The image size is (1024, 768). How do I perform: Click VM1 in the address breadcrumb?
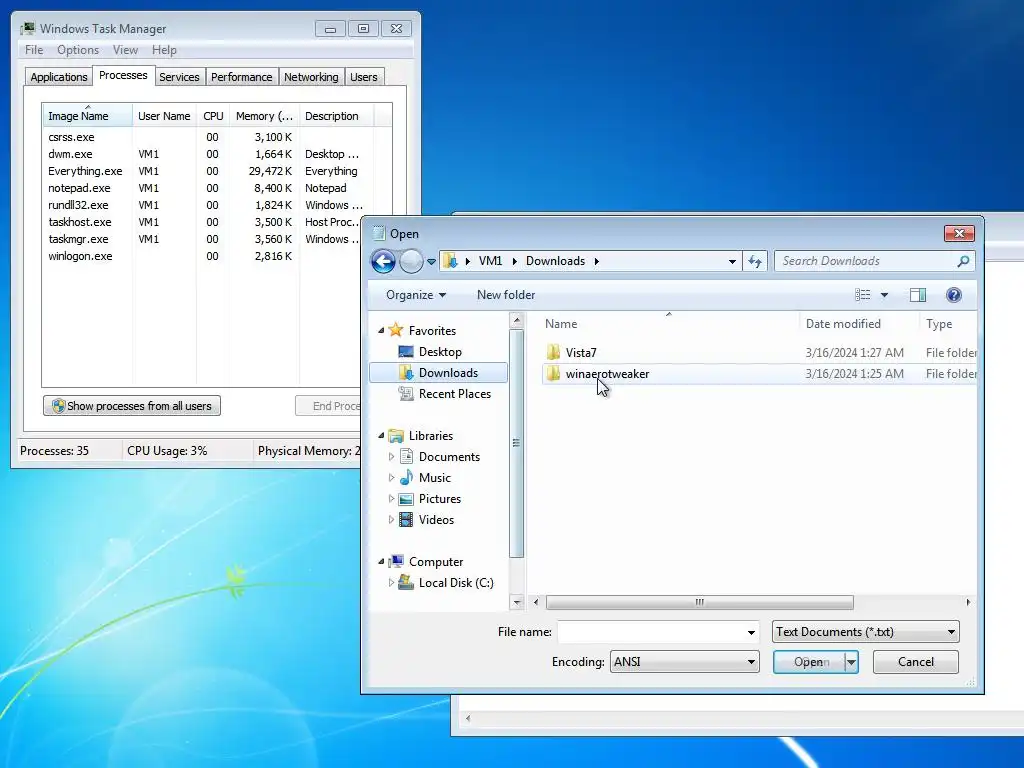pyautogui.click(x=490, y=261)
